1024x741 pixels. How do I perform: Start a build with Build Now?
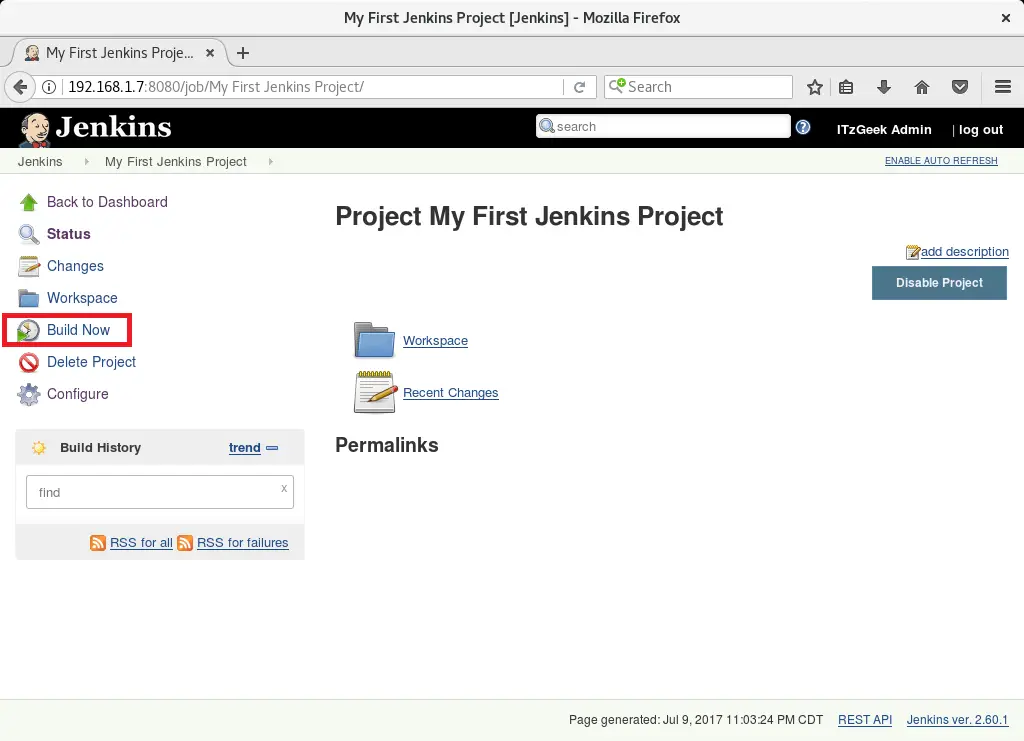(78, 330)
